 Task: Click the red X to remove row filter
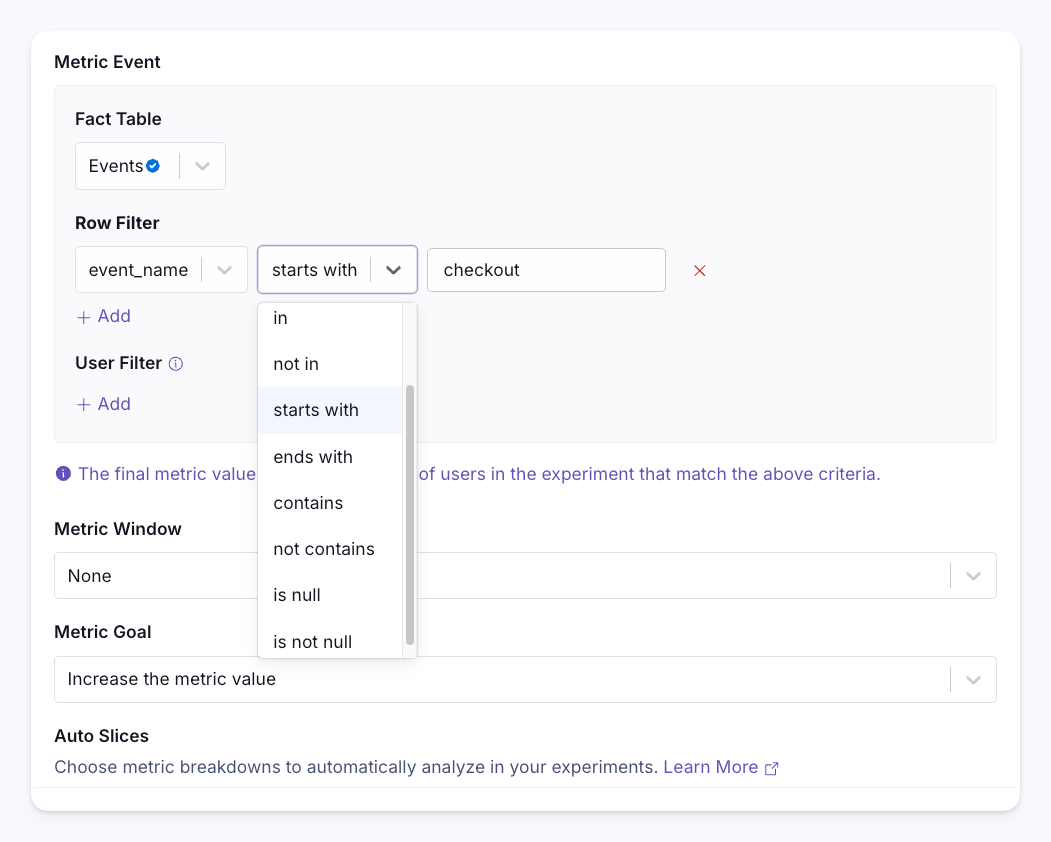click(700, 271)
